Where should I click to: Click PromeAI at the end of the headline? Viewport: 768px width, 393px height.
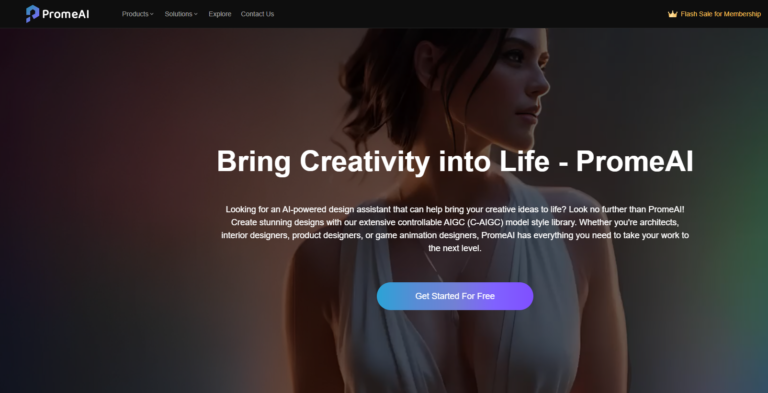click(x=634, y=161)
